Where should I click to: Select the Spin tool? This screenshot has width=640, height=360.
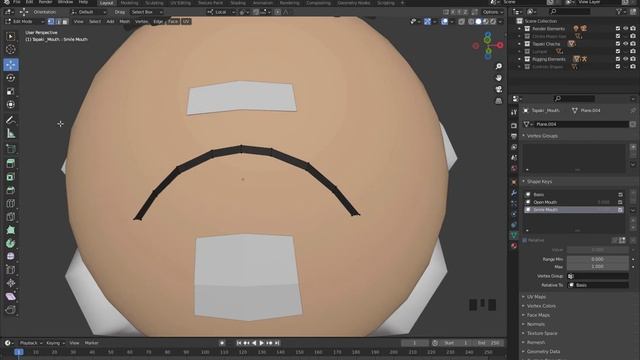11,243
